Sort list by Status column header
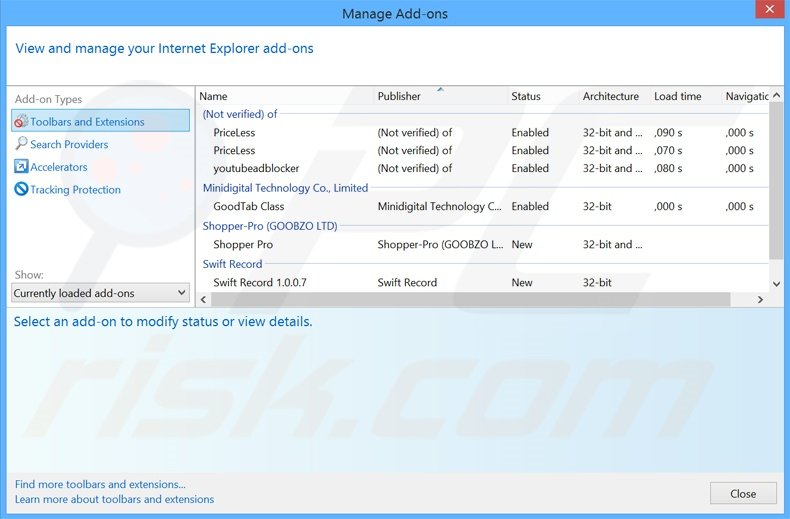Viewport: 790px width, 519px height. 525,96
